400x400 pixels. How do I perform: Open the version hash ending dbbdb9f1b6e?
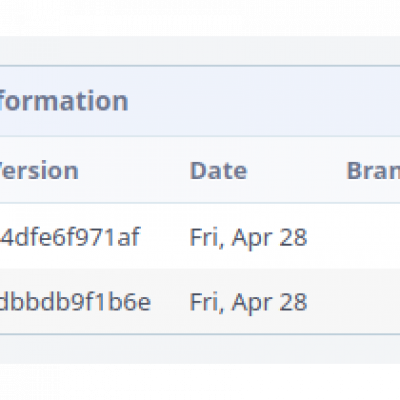coord(75,302)
